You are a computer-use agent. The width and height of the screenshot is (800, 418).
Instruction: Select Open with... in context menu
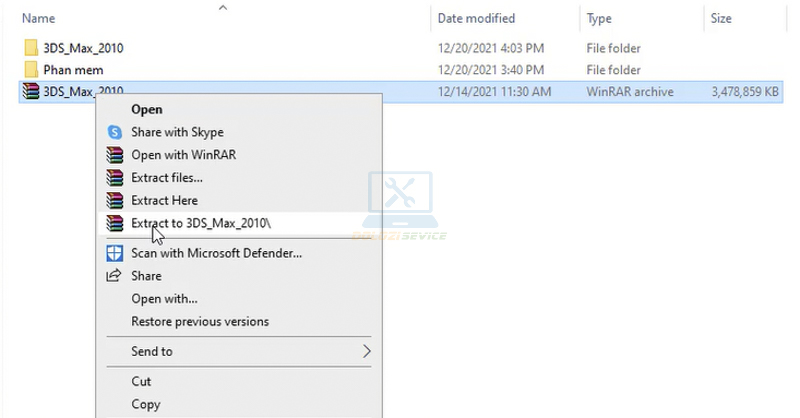tap(164, 299)
